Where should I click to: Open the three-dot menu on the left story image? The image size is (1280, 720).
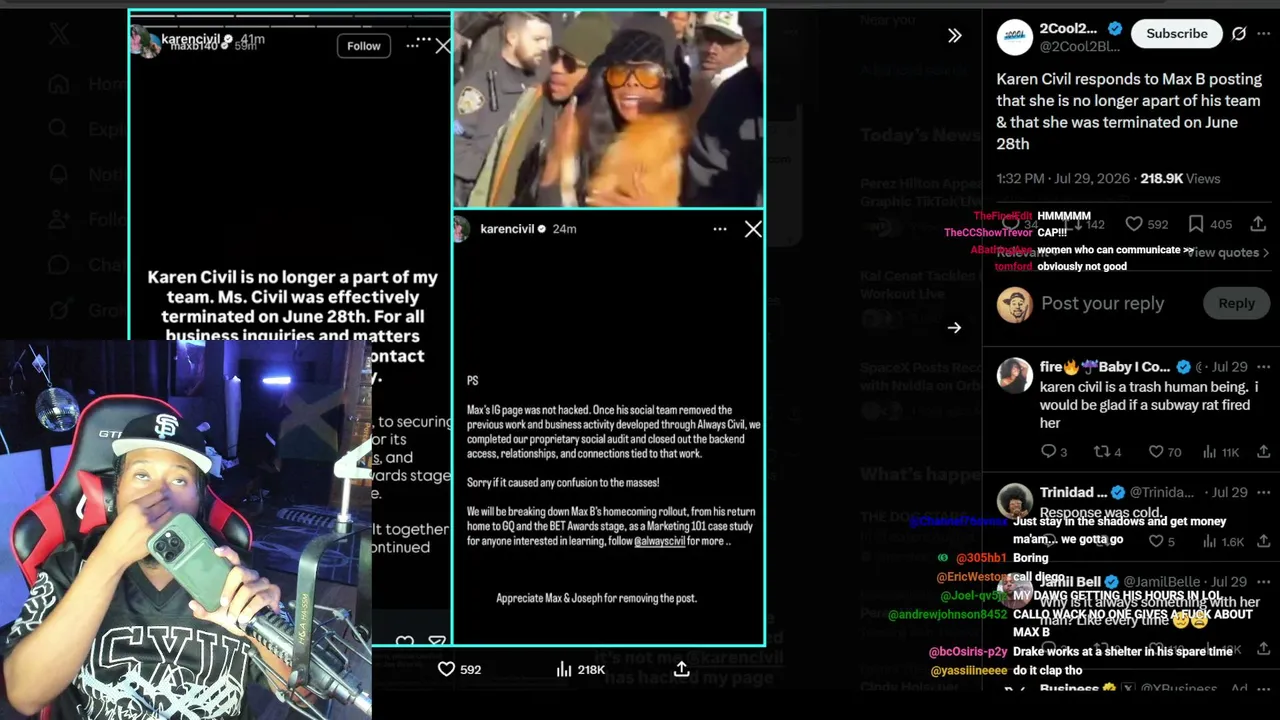pyautogui.click(x=412, y=46)
